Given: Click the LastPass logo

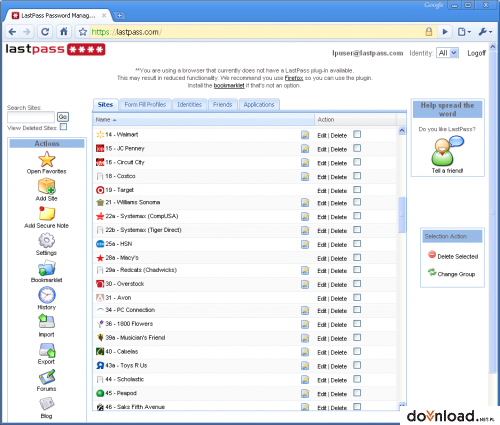Looking at the screenshot, I should point(55,49).
